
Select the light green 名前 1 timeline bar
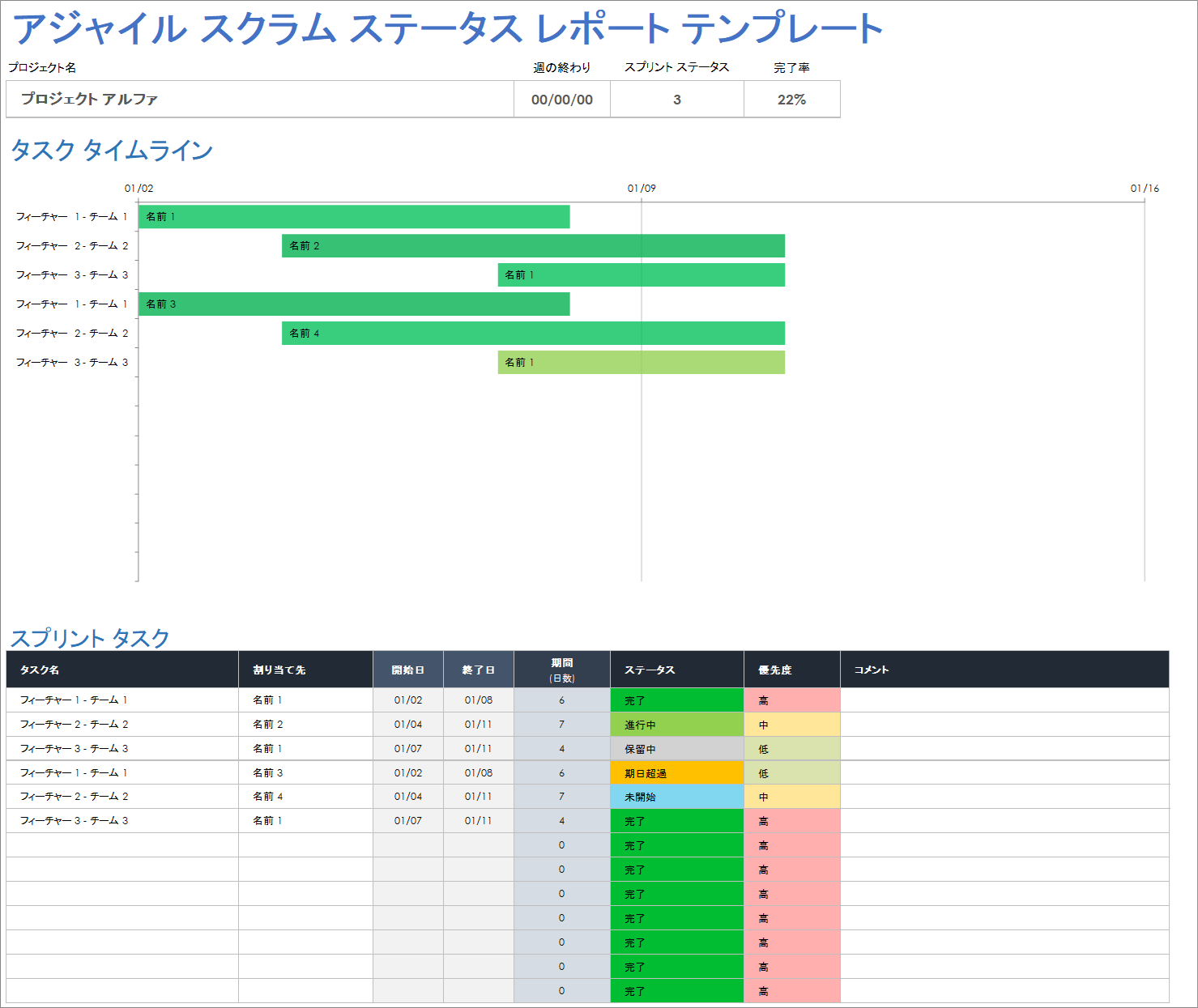point(642,362)
